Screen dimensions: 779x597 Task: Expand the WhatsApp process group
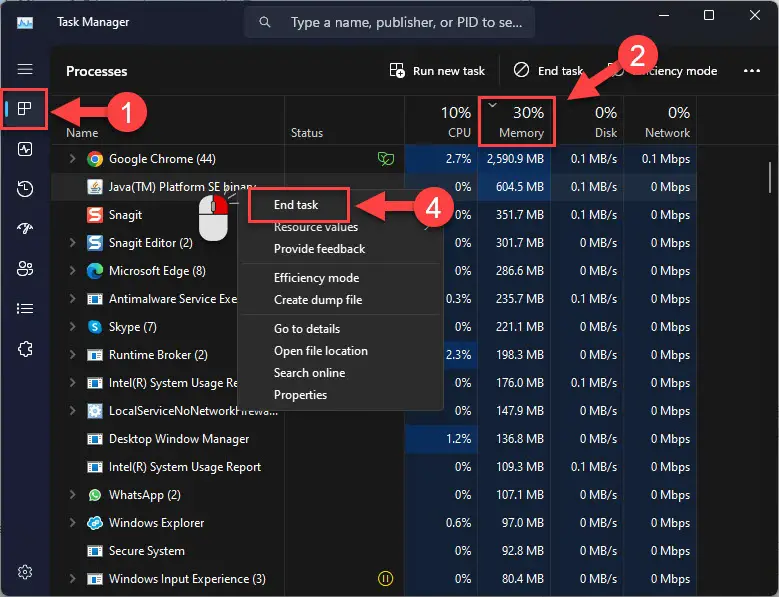tap(72, 495)
